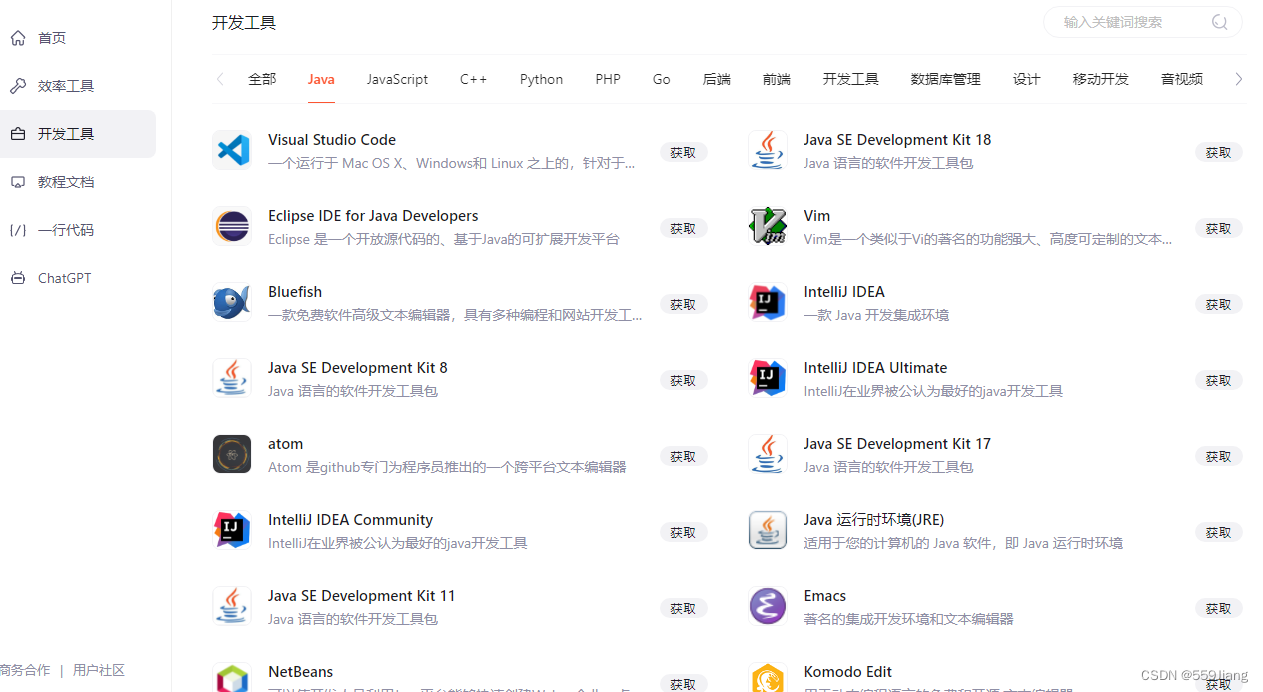Click the home icon beside 首页

point(18,38)
